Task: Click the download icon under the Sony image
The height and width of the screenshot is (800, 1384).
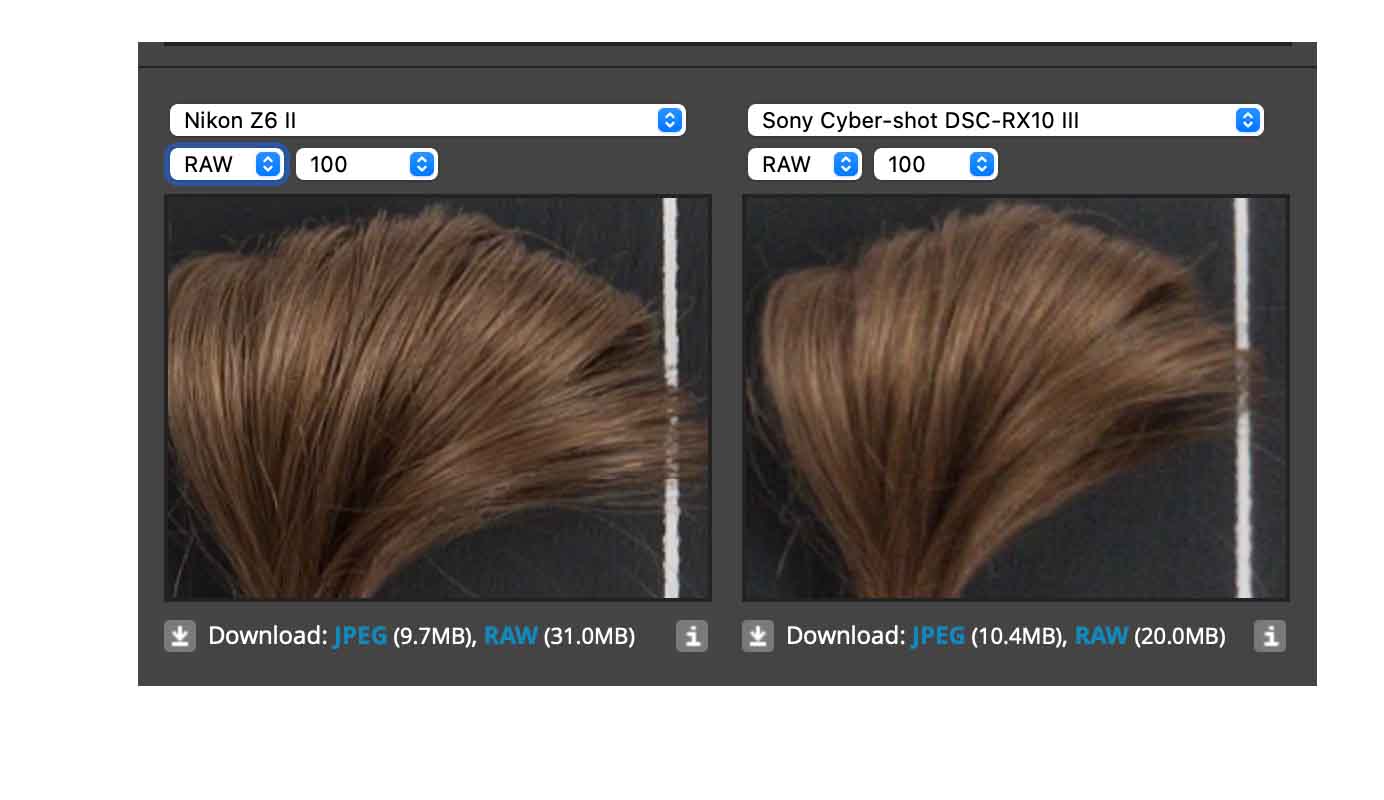Action: pos(758,636)
